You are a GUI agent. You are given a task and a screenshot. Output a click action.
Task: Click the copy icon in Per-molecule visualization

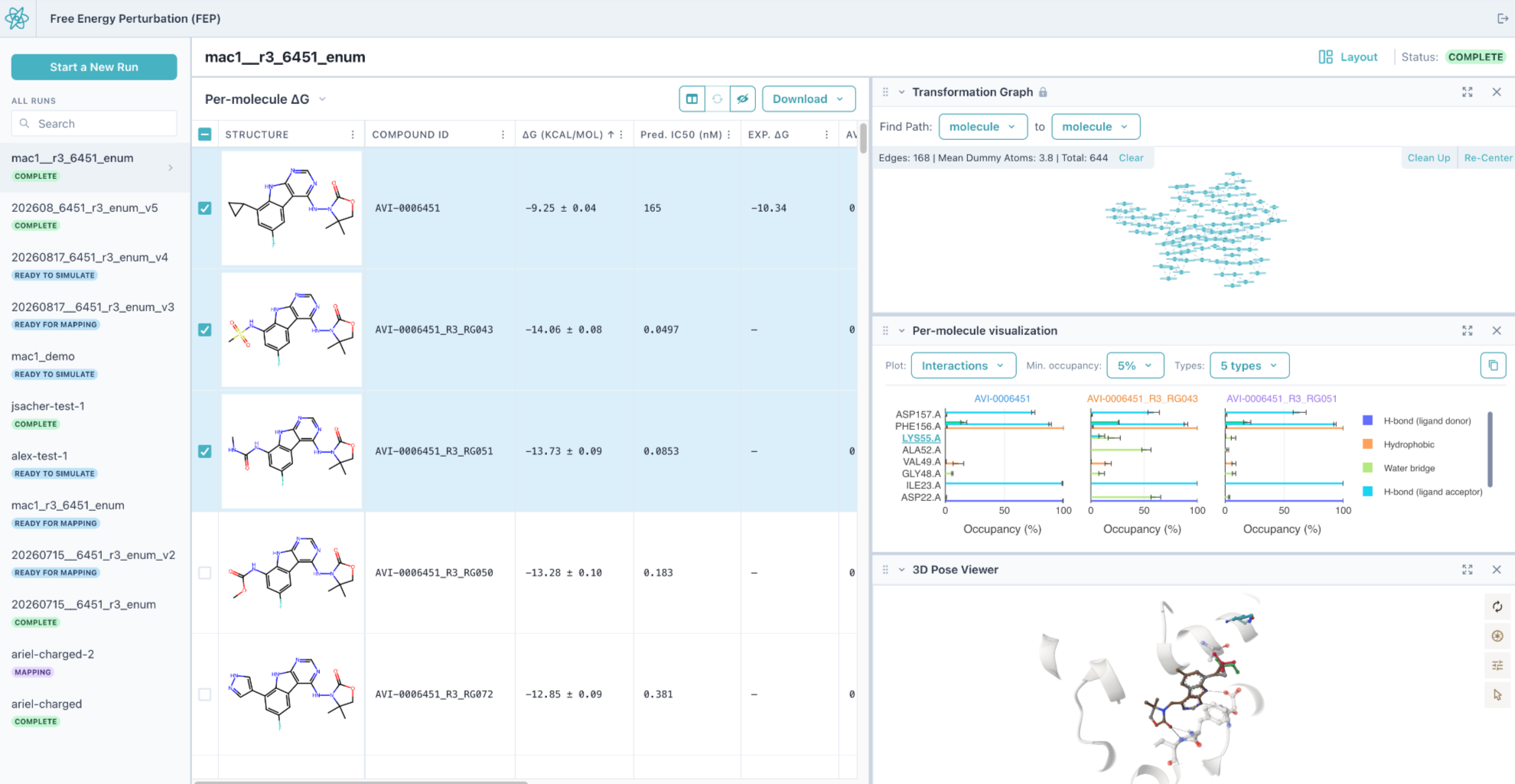1493,366
